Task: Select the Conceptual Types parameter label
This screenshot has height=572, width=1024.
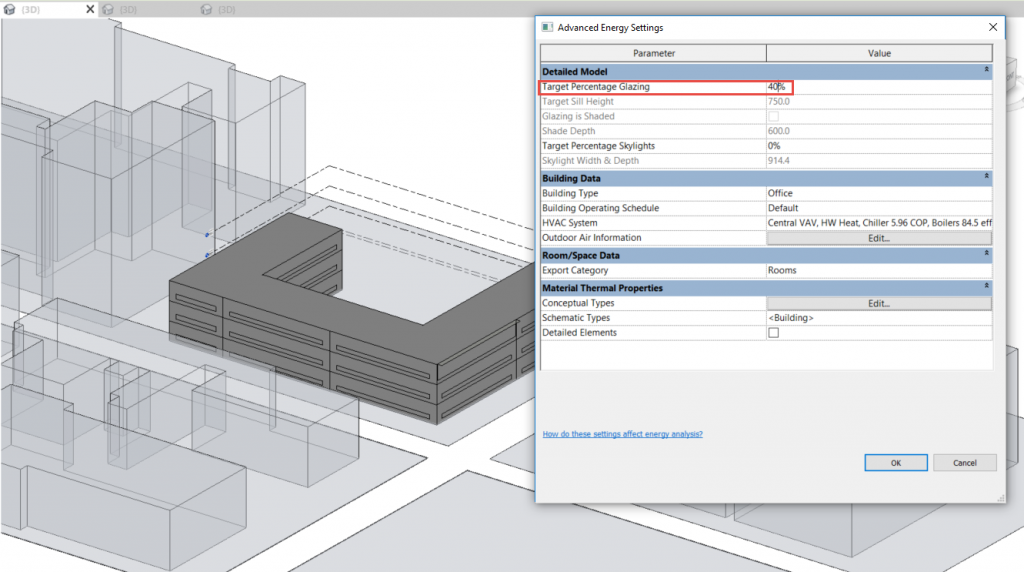Action: tap(578, 304)
